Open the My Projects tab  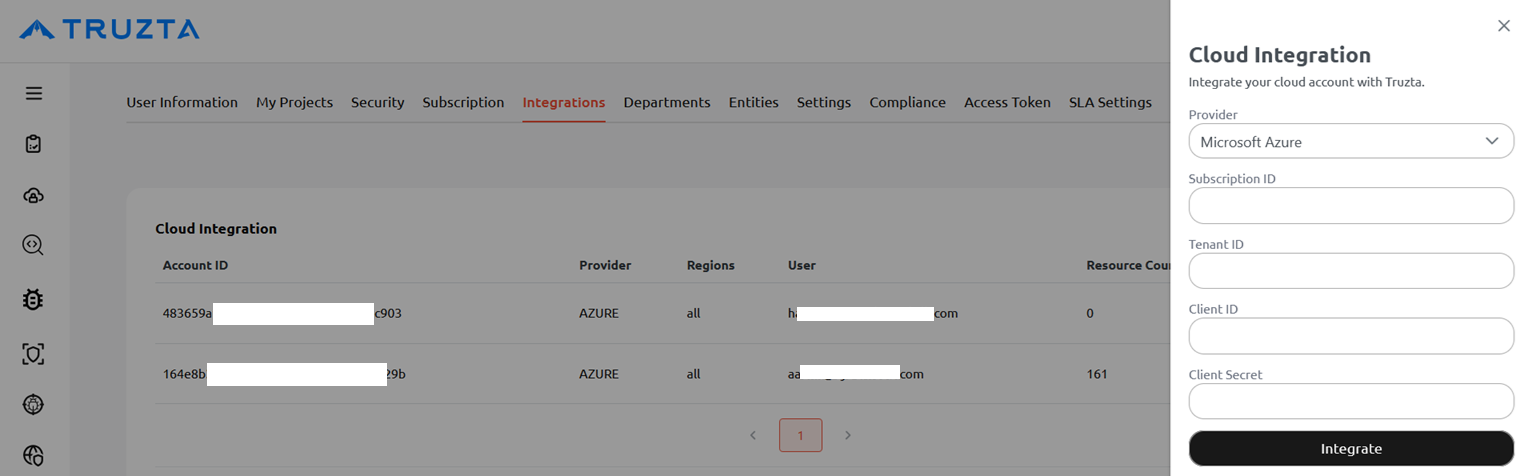point(294,102)
